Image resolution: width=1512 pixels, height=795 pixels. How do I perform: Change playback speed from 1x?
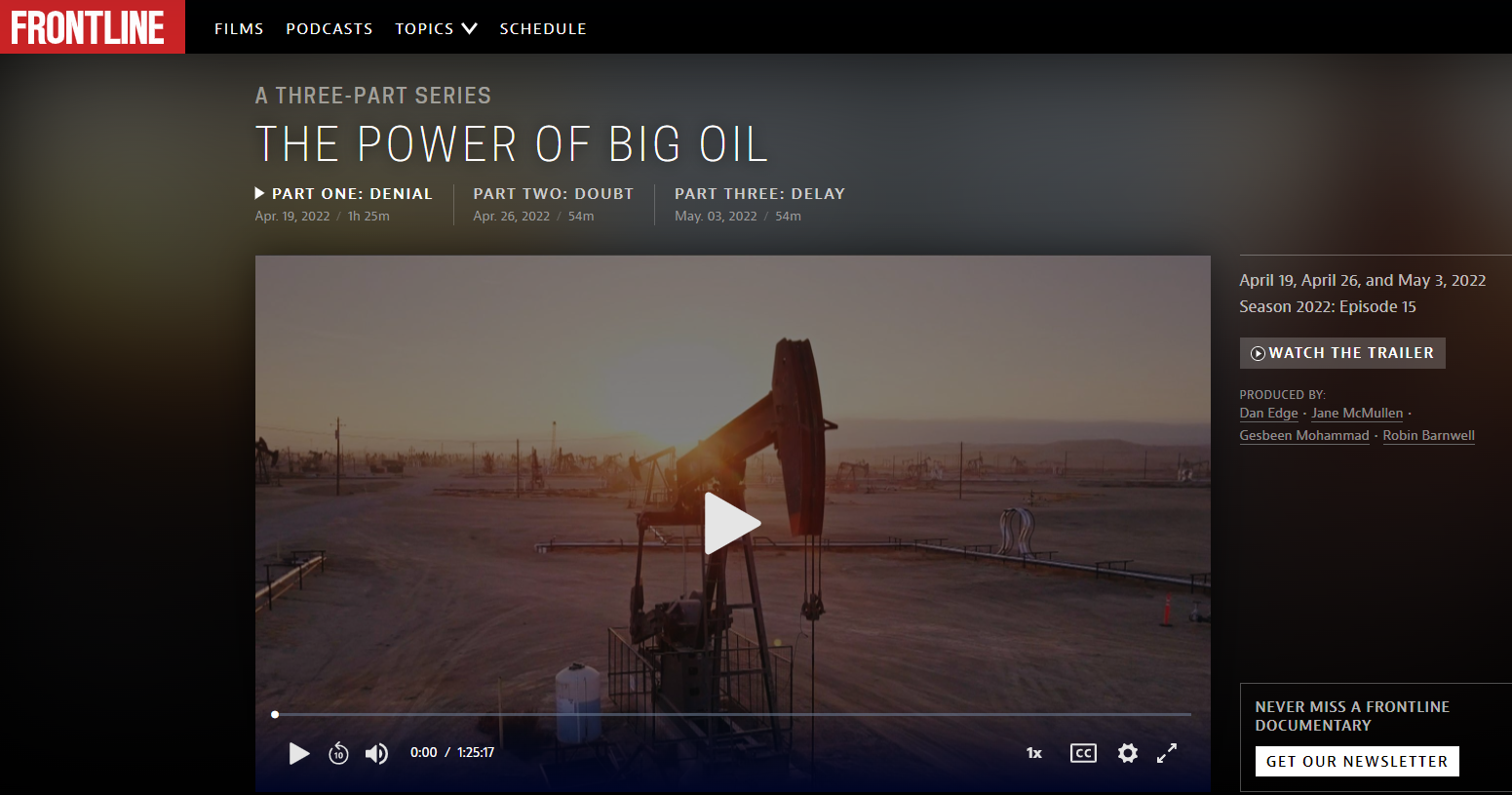1034,753
